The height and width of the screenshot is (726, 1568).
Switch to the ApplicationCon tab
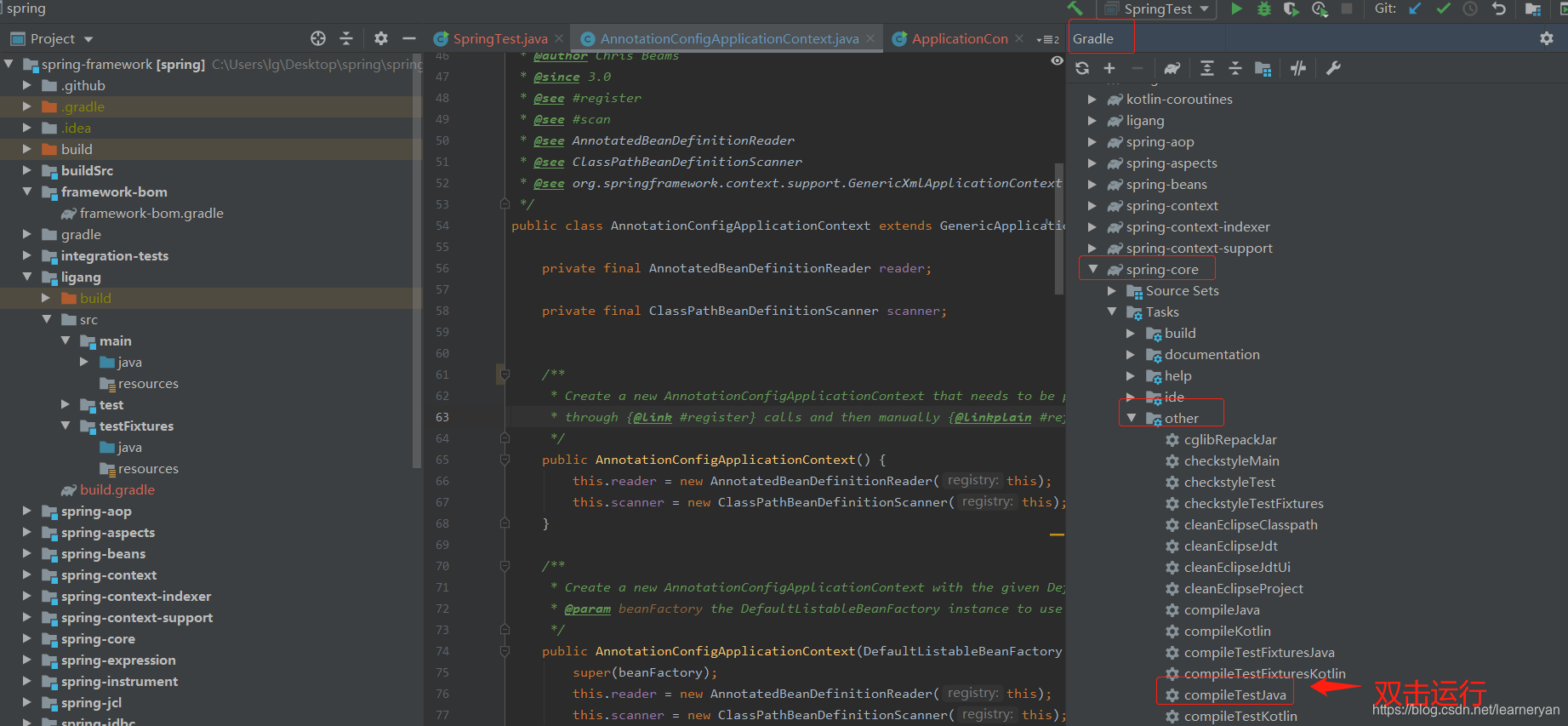pos(960,38)
